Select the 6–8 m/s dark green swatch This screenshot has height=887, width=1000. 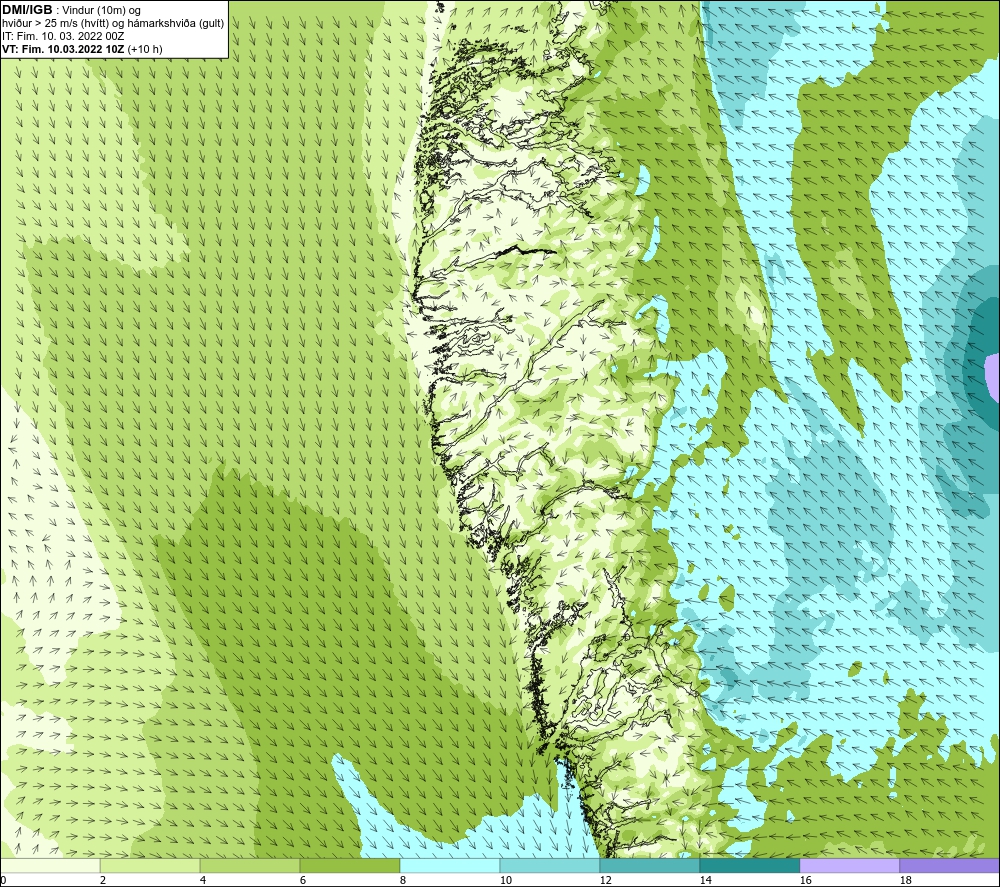(349, 865)
